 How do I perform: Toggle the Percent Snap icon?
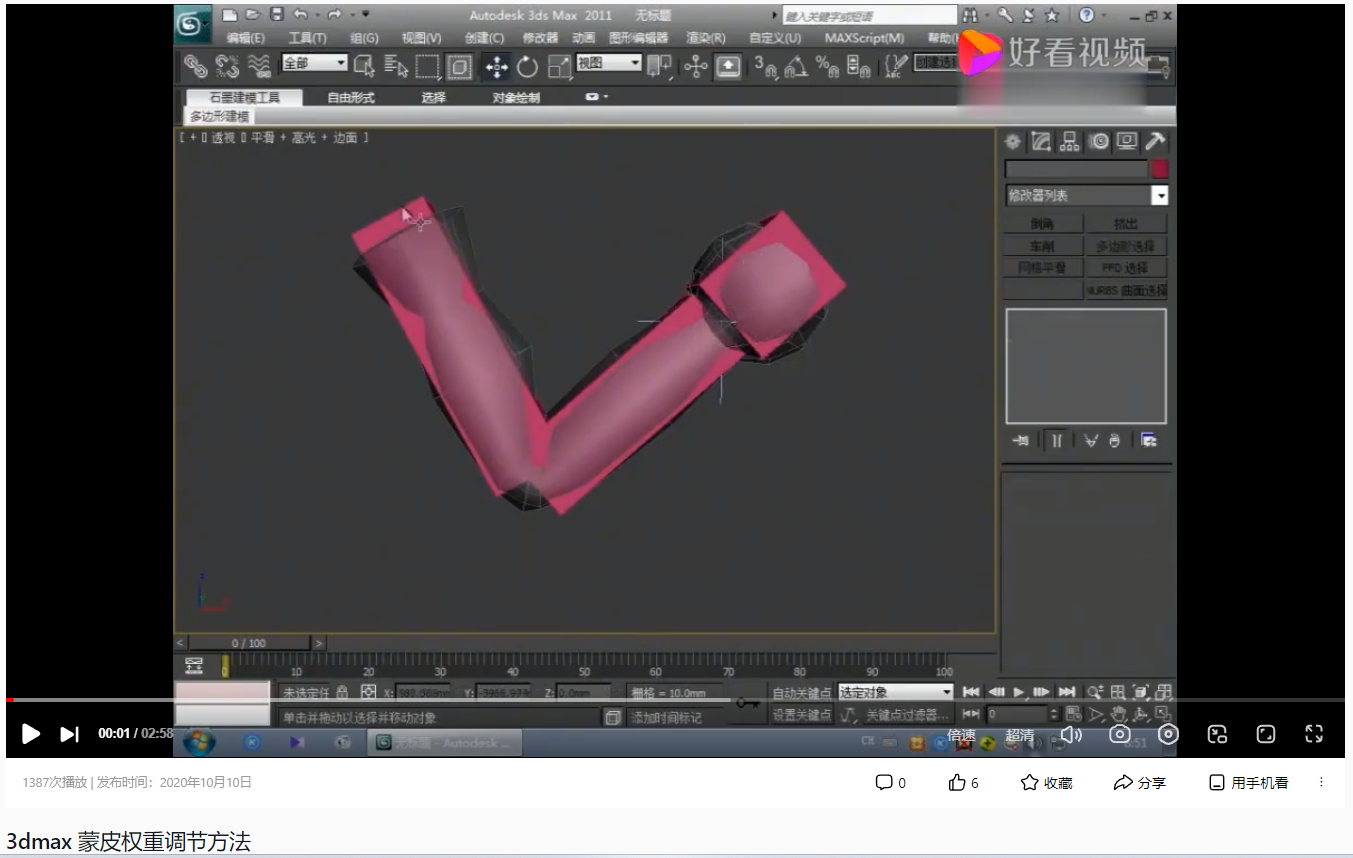(x=827, y=67)
